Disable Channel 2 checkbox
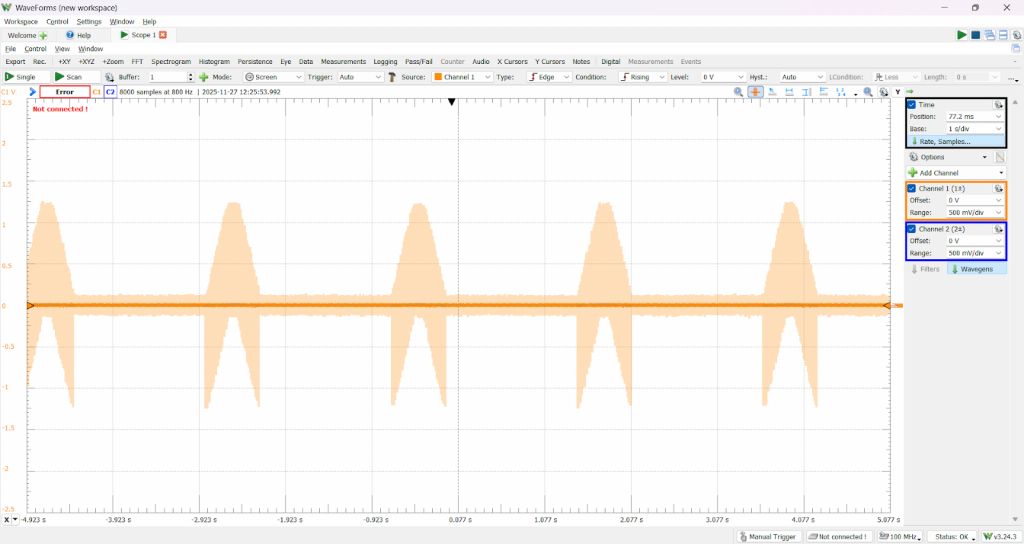Image resolution: width=1024 pixels, height=544 pixels. [912, 229]
